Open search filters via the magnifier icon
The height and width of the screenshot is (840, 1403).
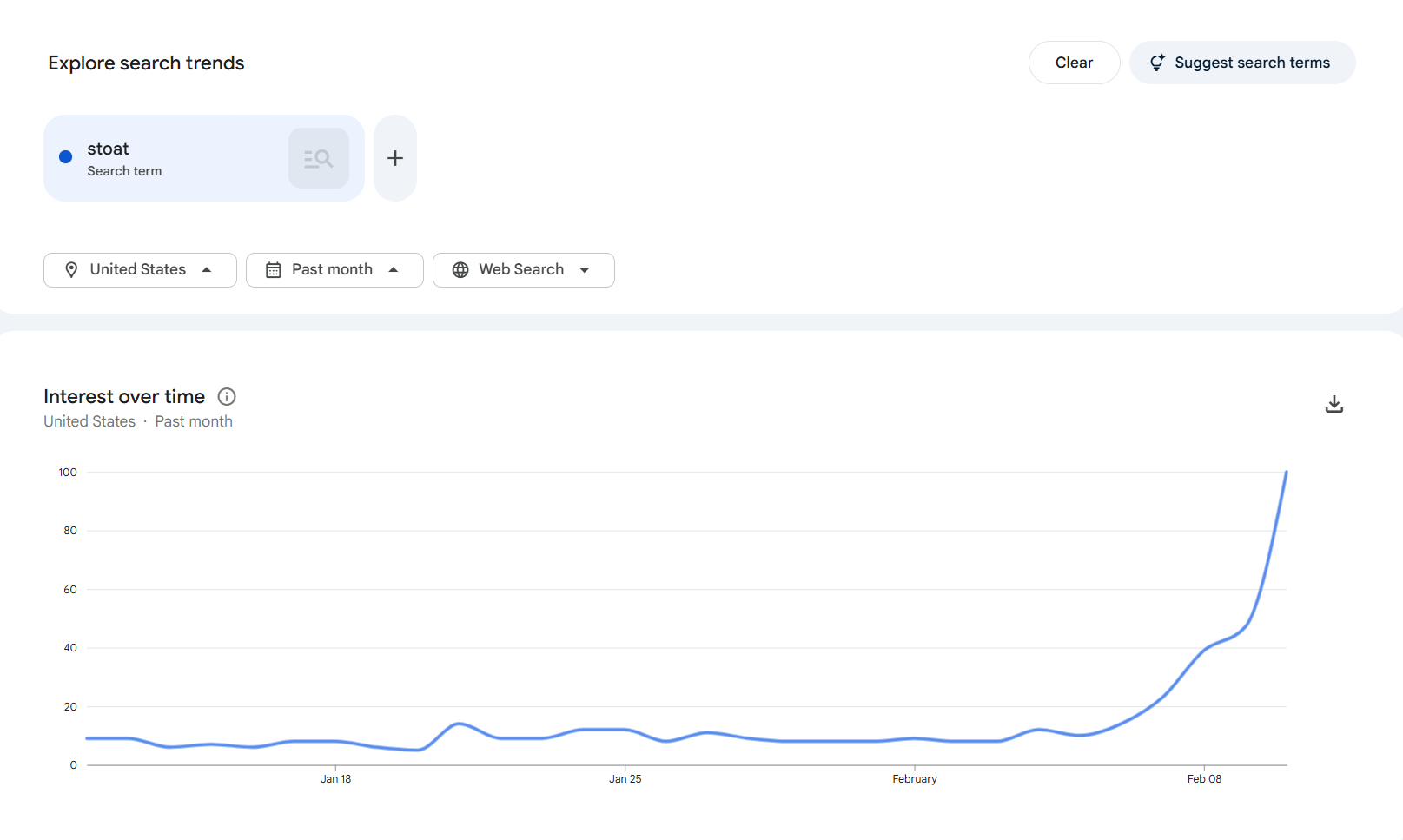pos(318,157)
